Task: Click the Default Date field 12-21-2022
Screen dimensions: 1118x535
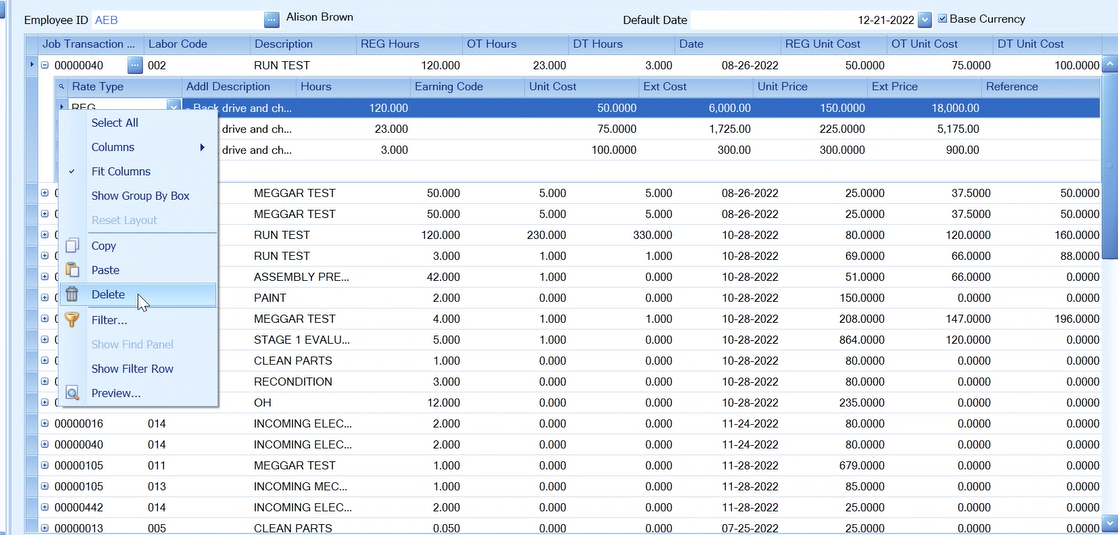Action: coord(804,20)
